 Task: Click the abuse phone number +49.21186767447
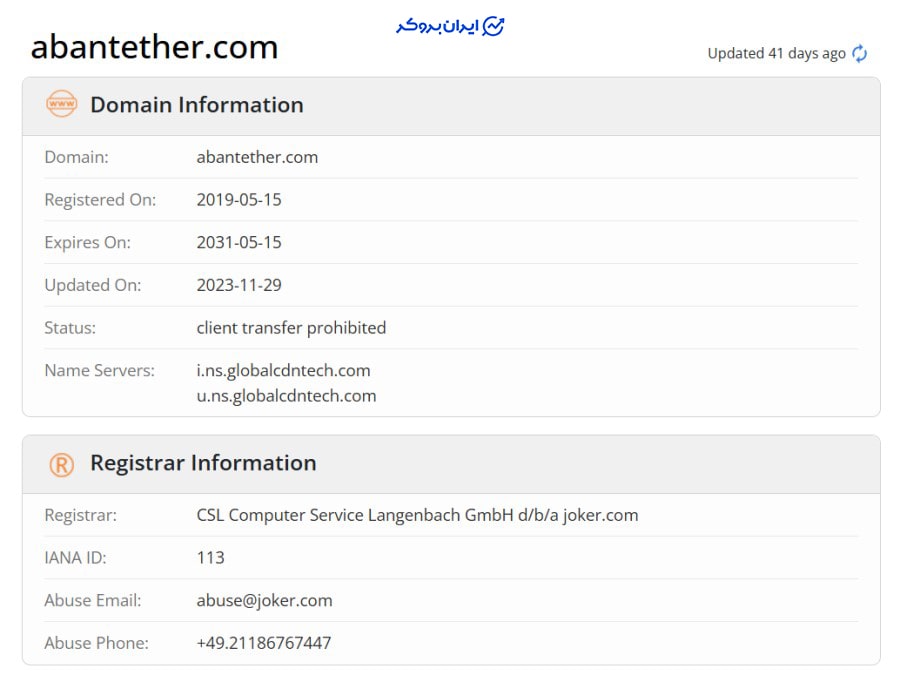pyautogui.click(x=263, y=643)
